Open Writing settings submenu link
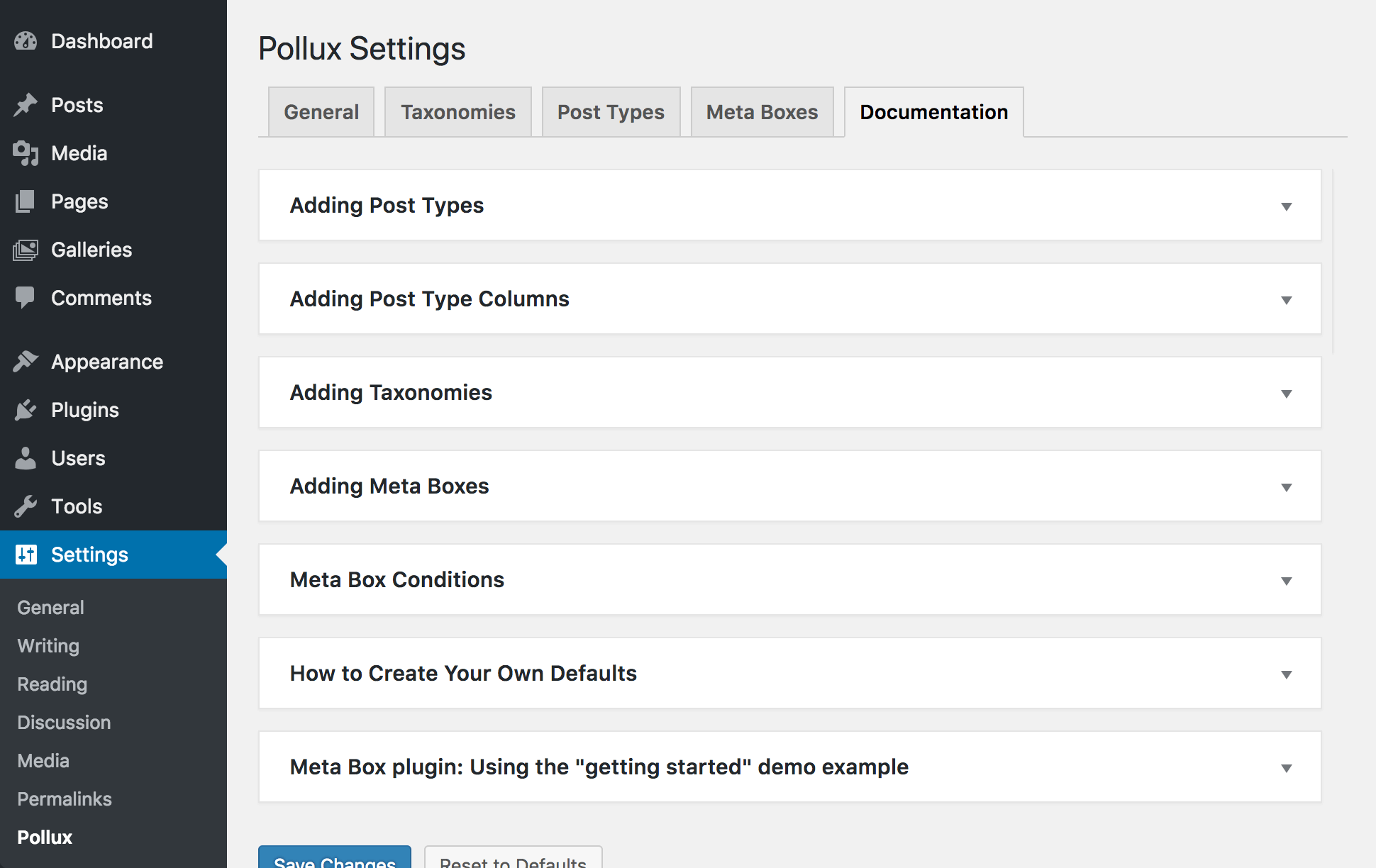 point(48,646)
